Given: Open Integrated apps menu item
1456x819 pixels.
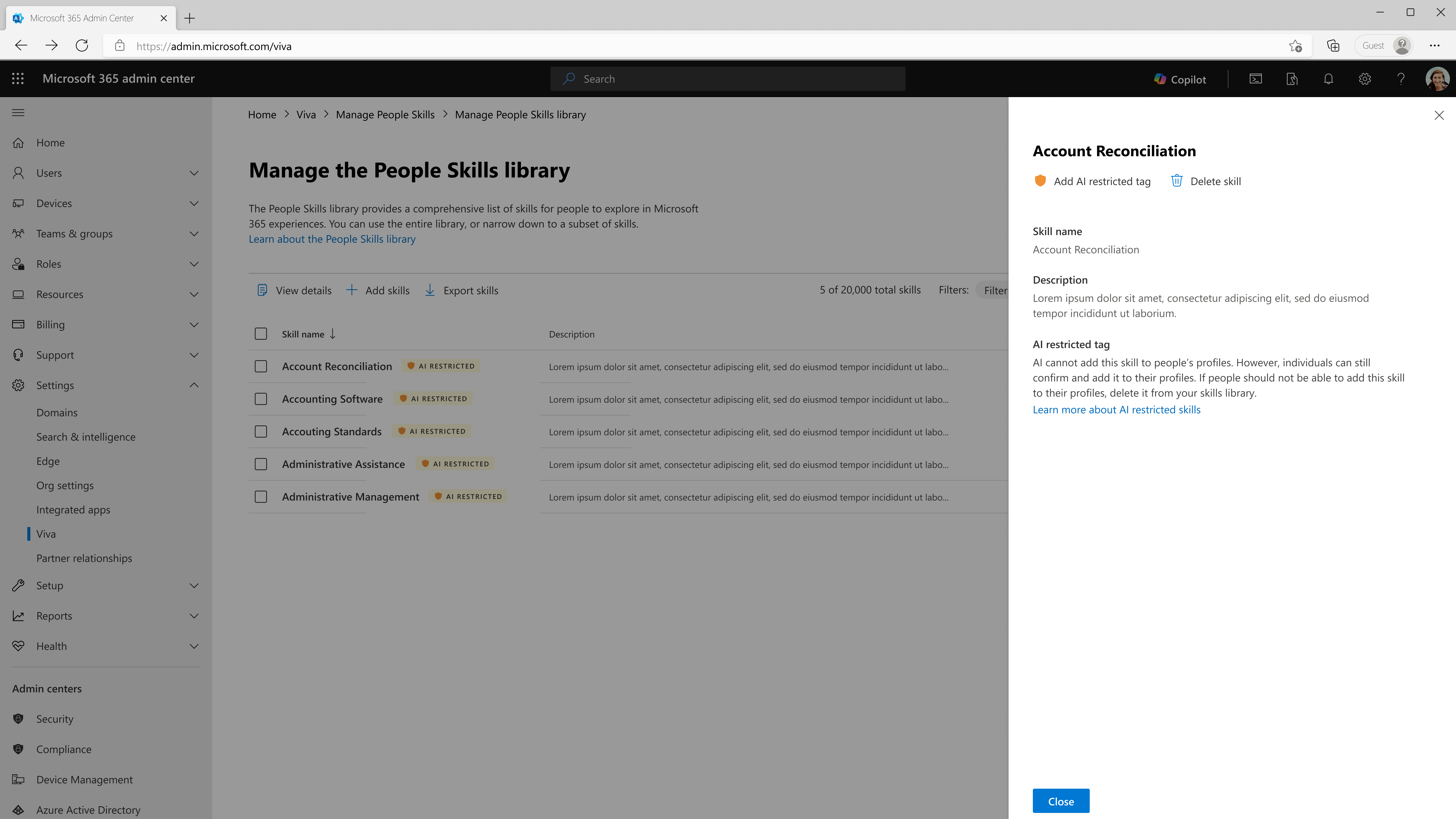Looking at the screenshot, I should 74,510.
